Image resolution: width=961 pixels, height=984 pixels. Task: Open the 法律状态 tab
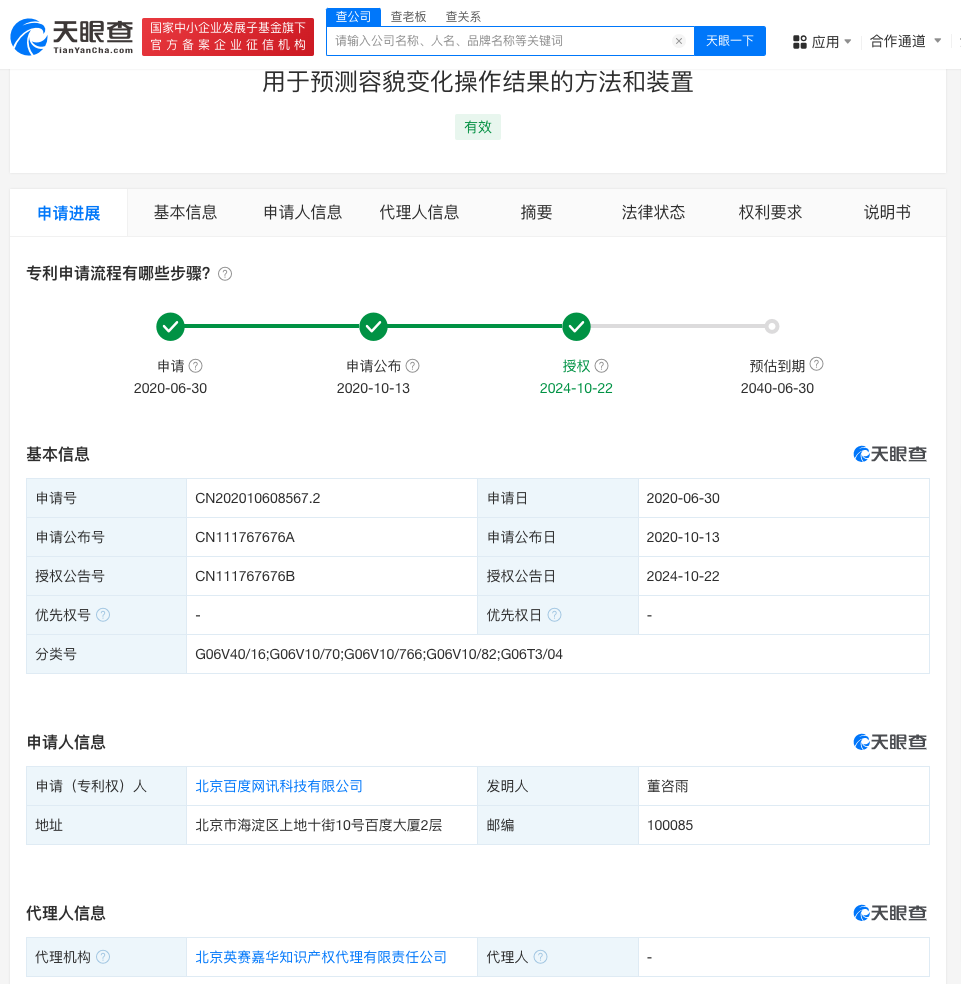coord(653,212)
